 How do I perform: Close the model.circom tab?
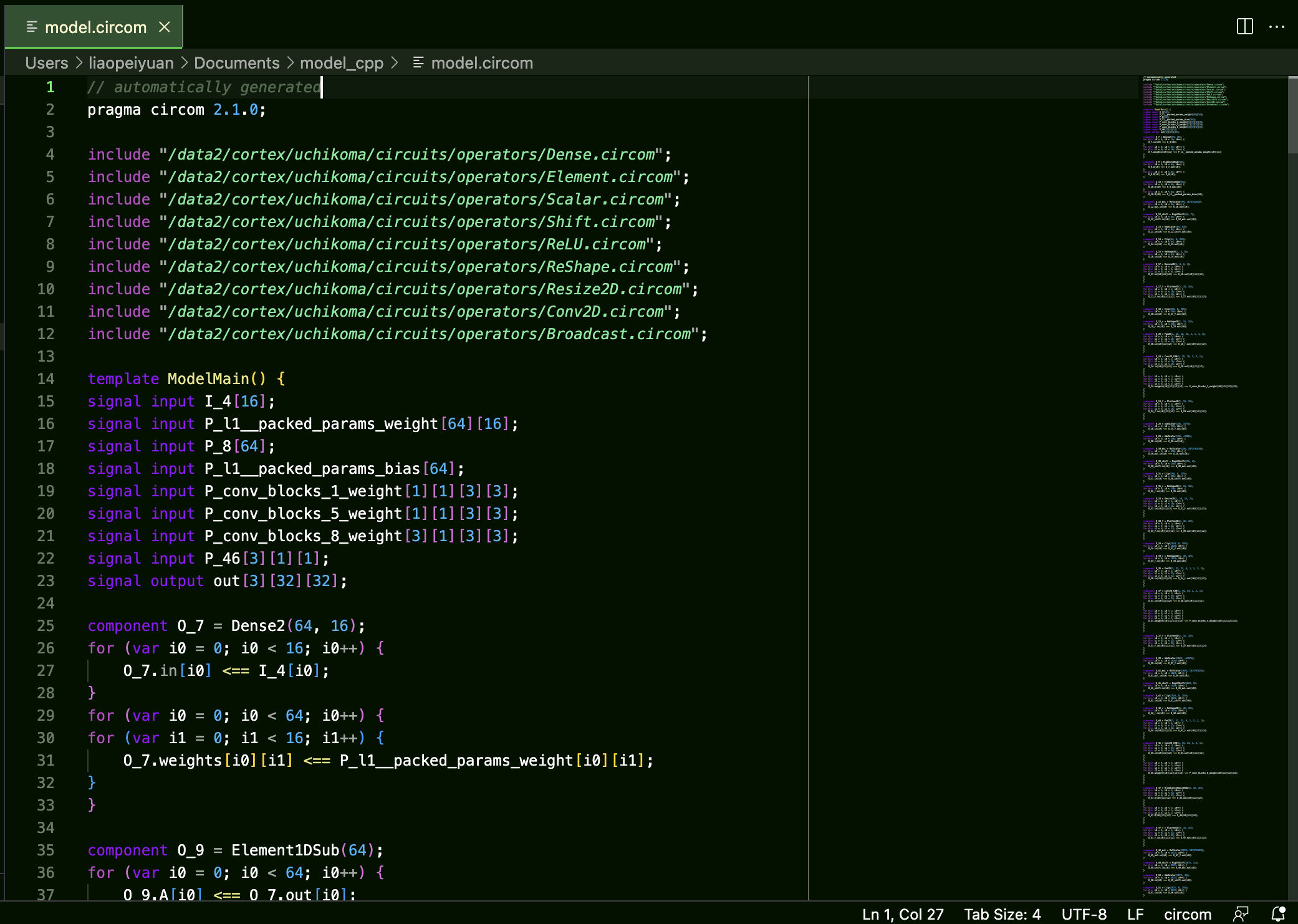click(165, 27)
